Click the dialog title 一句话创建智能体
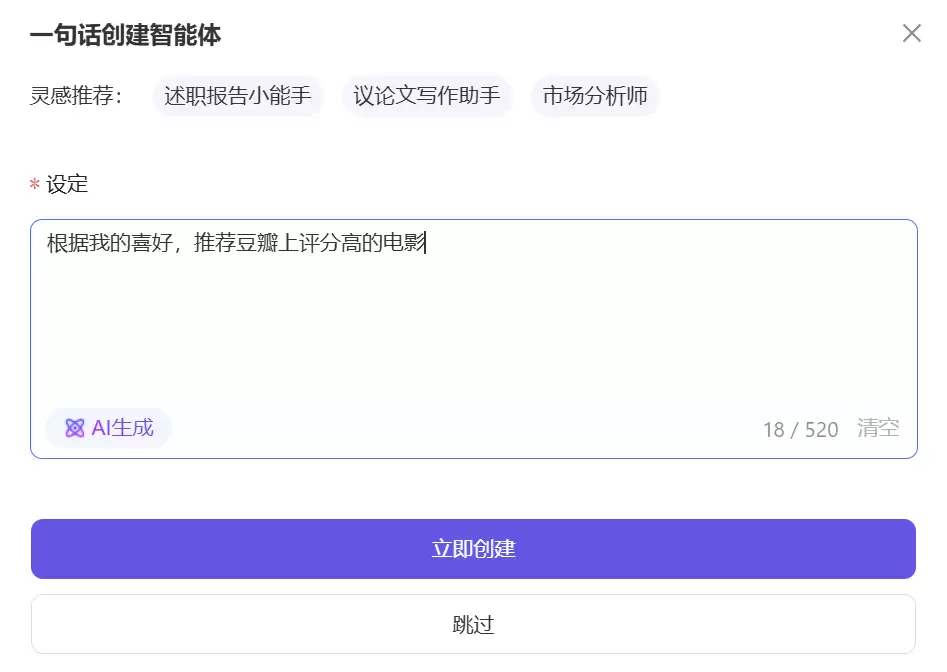This screenshot has width=947, height=672. [x=126, y=34]
